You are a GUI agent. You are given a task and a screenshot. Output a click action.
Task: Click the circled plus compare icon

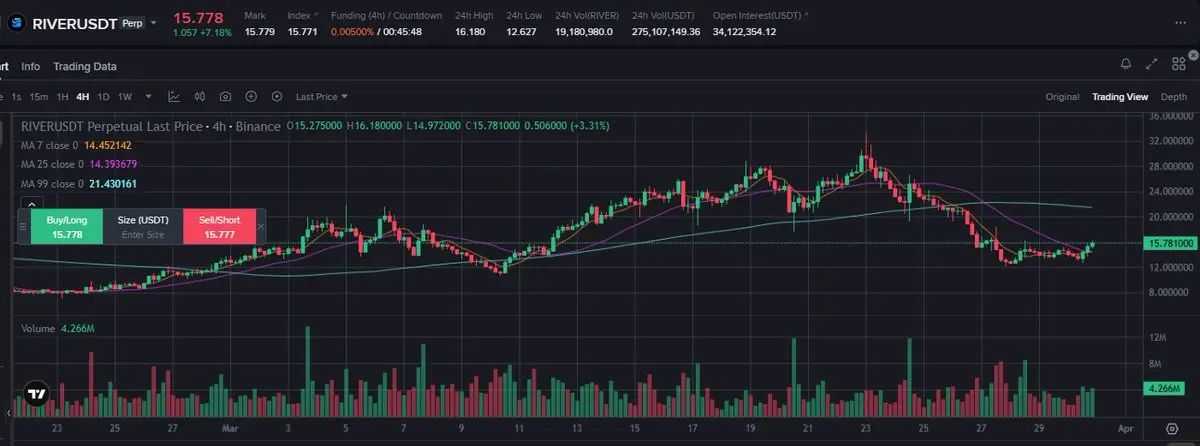pos(250,97)
